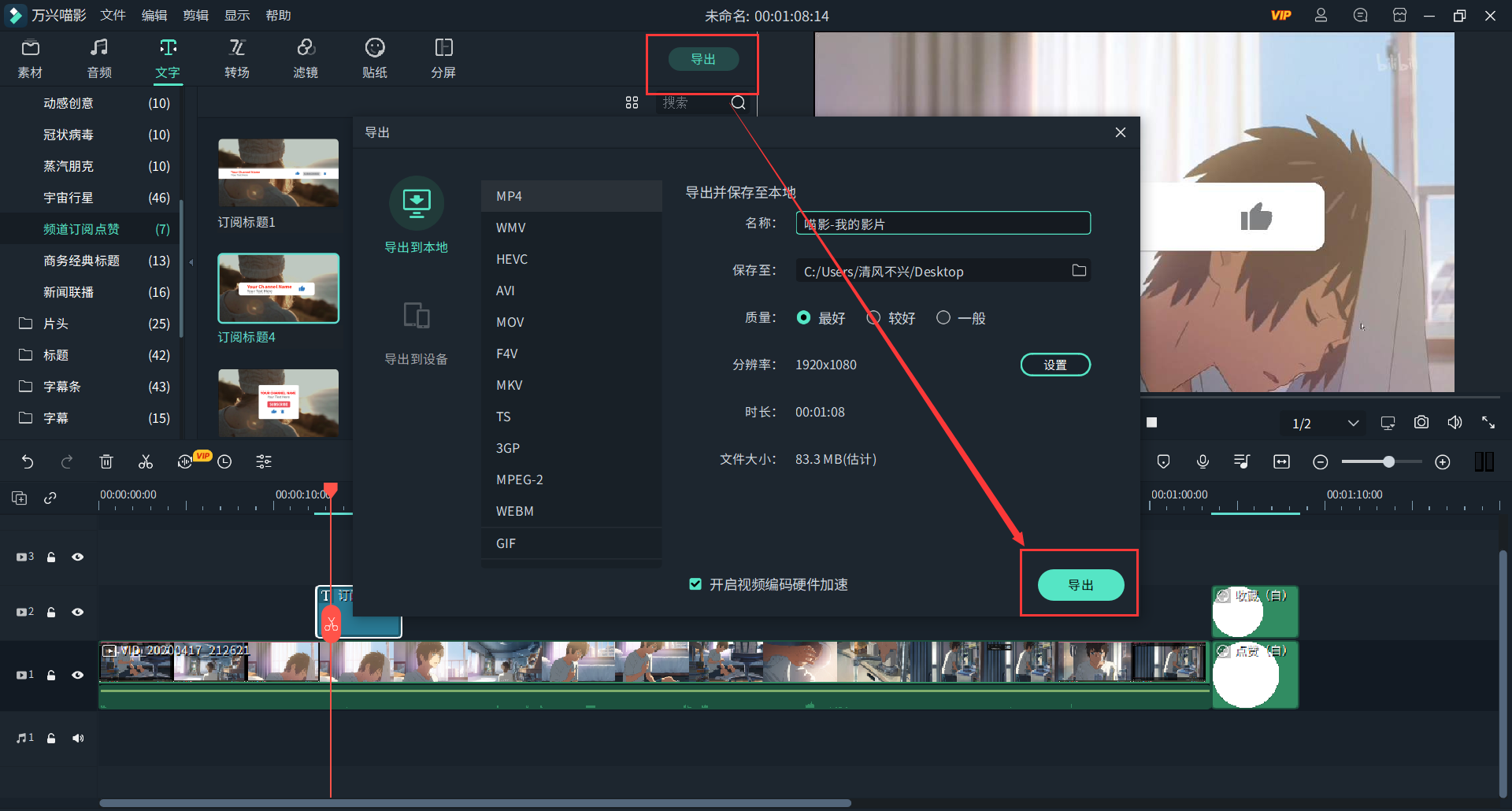Click the 分屏 (Split Screen) icon
Viewport: 1512px width, 811px height.
pos(443,57)
